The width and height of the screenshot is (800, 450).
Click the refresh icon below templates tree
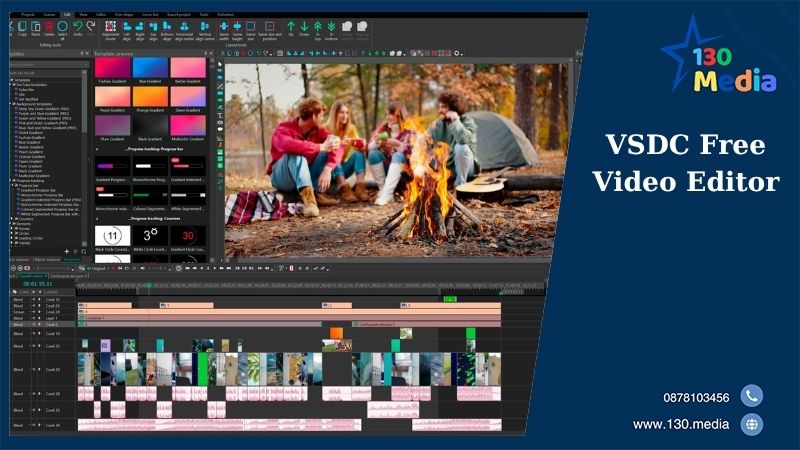84,252
